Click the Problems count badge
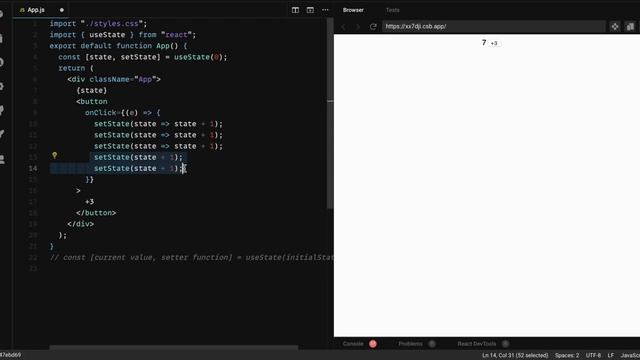Viewport: 640px width, 360px height. pyautogui.click(x=432, y=344)
